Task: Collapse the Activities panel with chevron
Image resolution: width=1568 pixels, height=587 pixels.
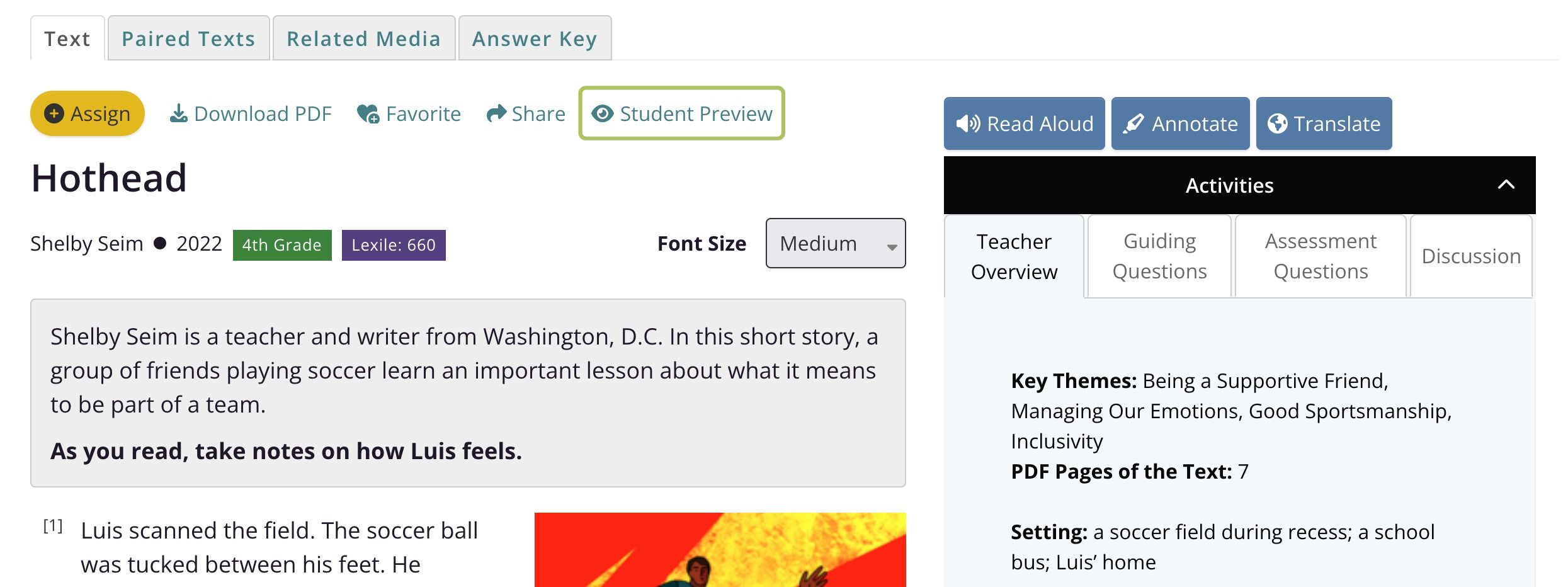Action: point(1506,185)
